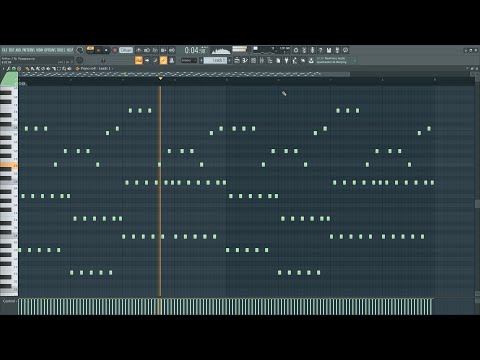Open the plugin picker plug icon

pyautogui.click(x=286, y=60)
